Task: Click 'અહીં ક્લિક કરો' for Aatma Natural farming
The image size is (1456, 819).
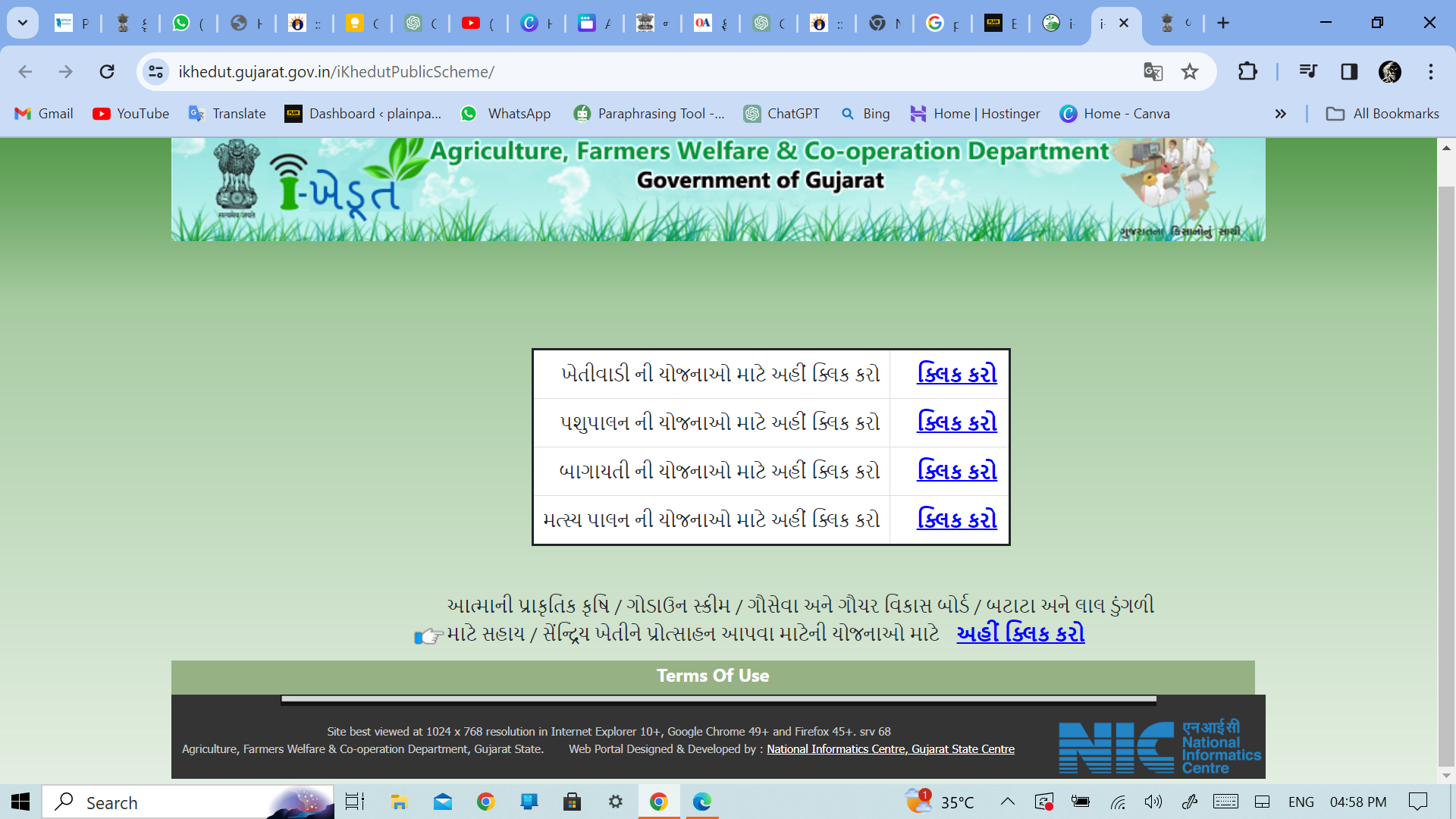Action: (1020, 633)
